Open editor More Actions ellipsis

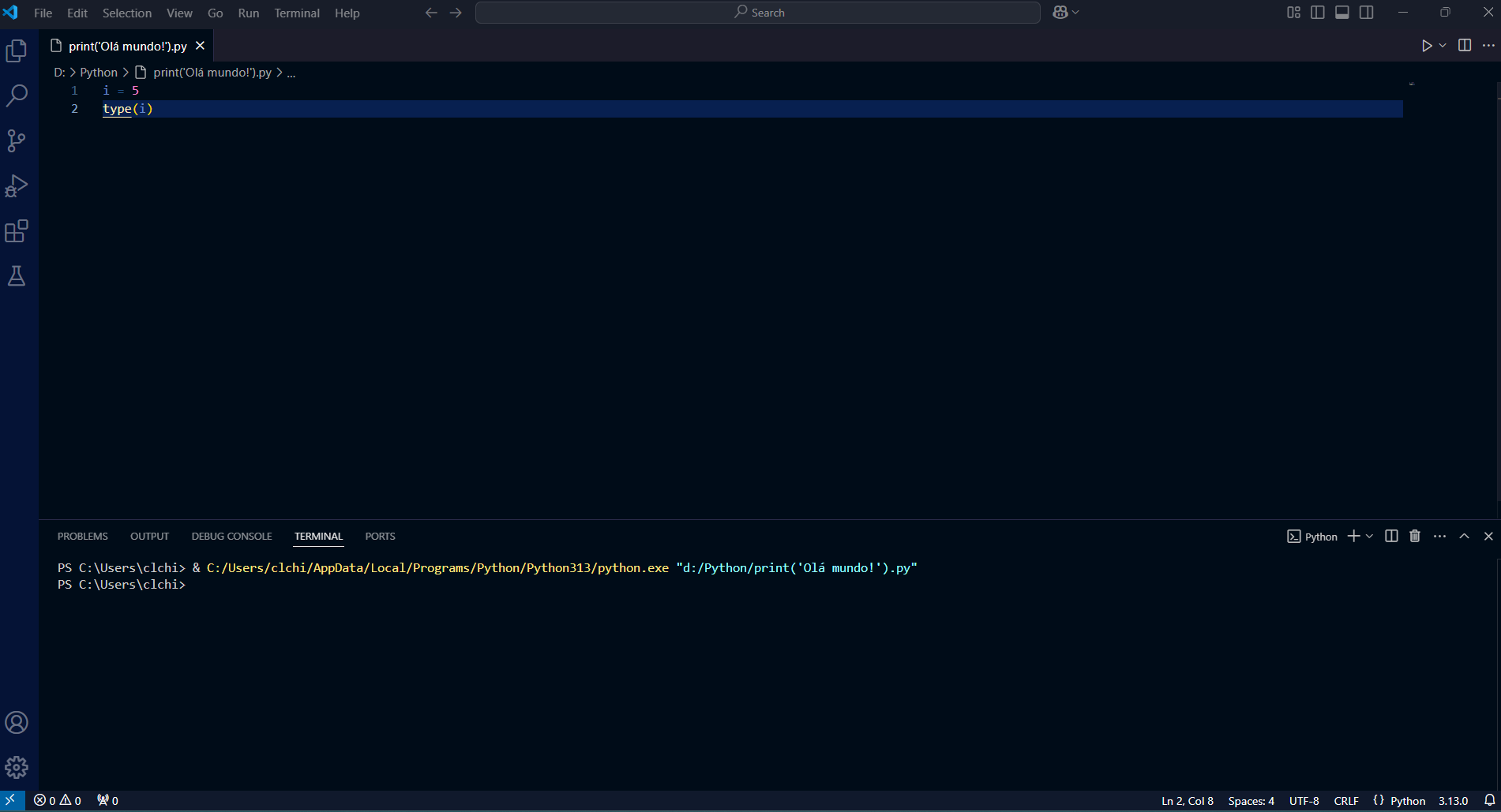[1488, 46]
